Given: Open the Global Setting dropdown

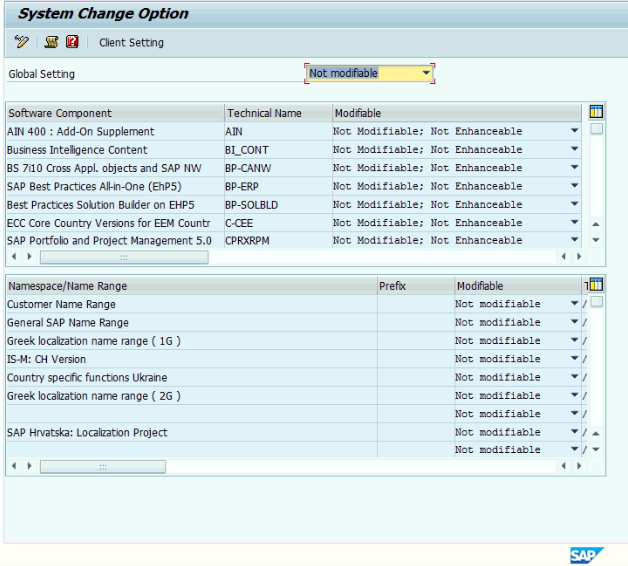Looking at the screenshot, I should [x=426, y=73].
